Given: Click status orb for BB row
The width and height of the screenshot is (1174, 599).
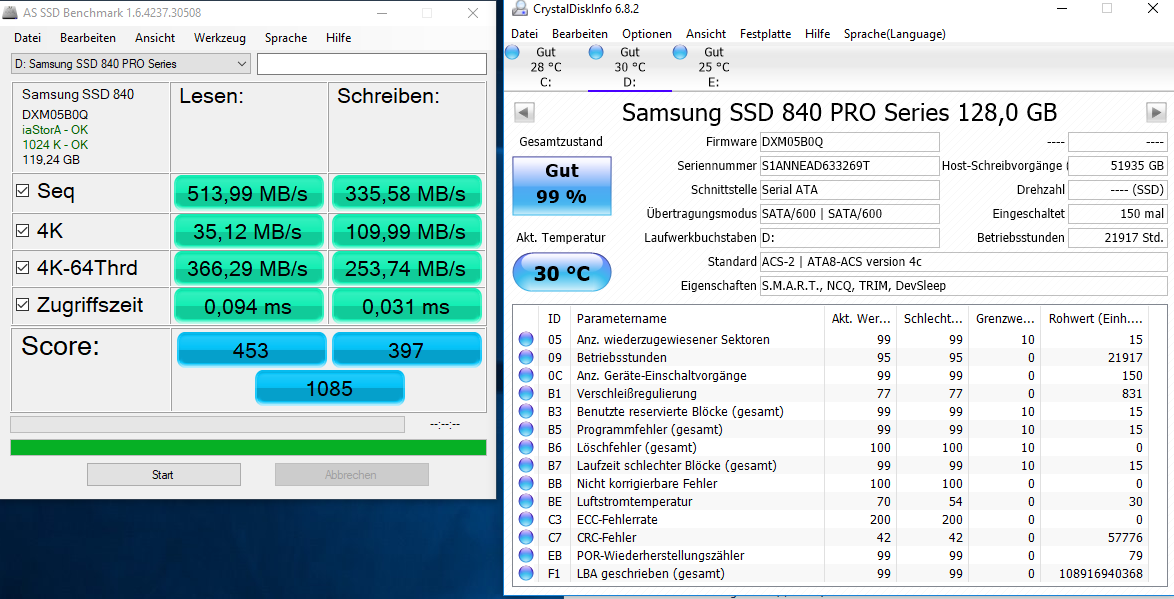Looking at the screenshot, I should (x=526, y=483).
